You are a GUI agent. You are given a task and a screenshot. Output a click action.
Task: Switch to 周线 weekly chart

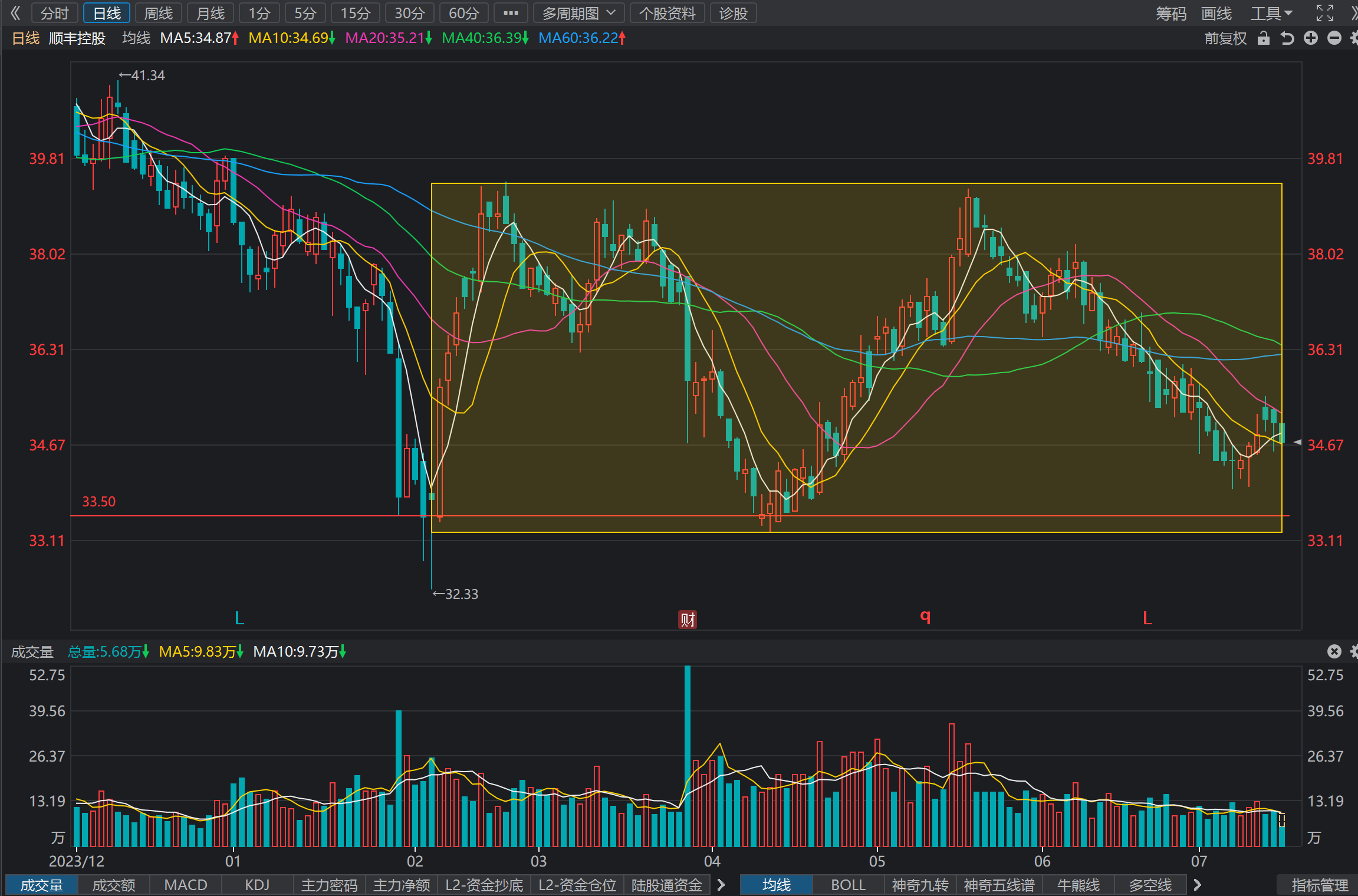(159, 13)
